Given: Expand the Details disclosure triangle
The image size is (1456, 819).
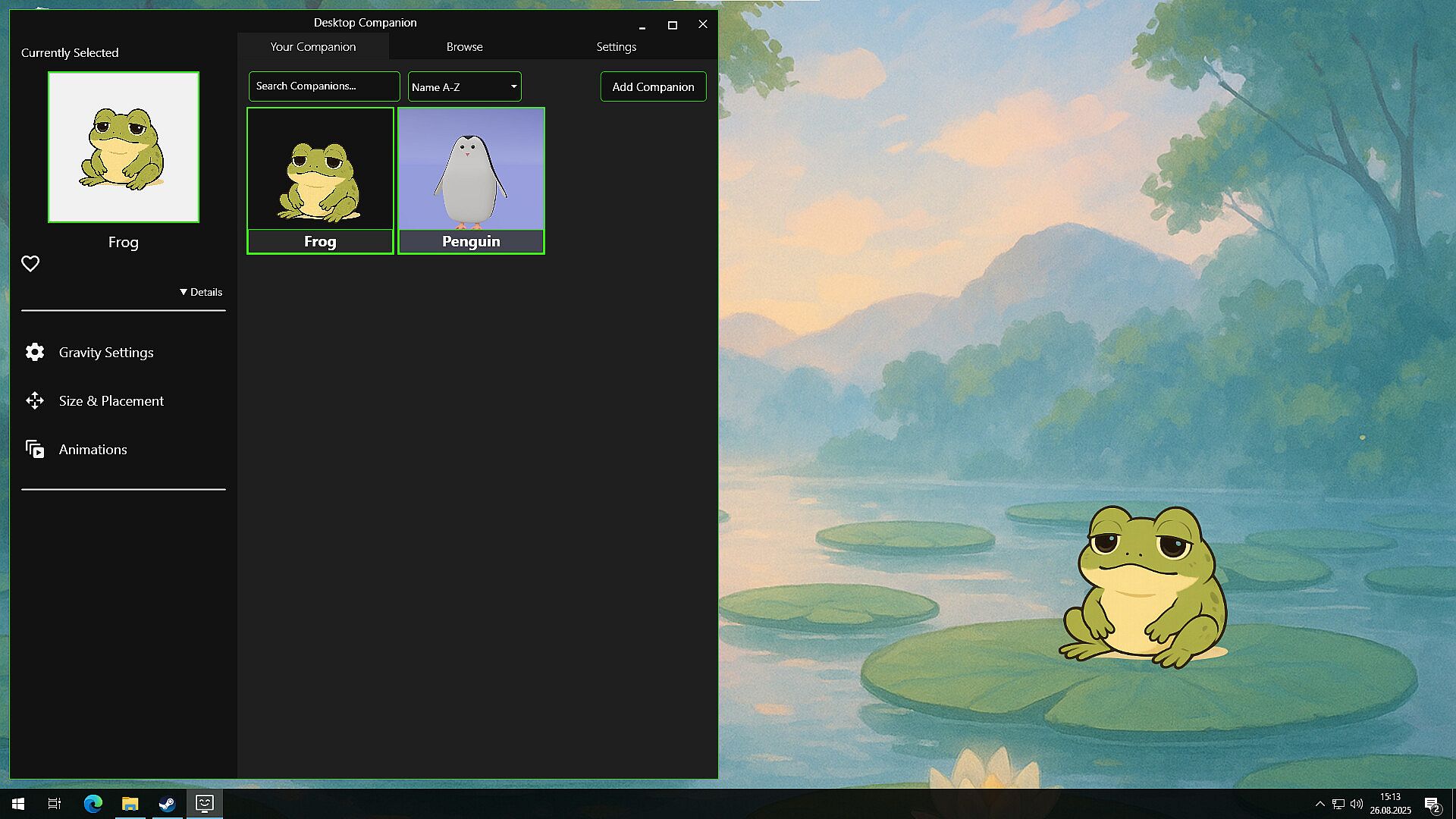Looking at the screenshot, I should point(184,292).
